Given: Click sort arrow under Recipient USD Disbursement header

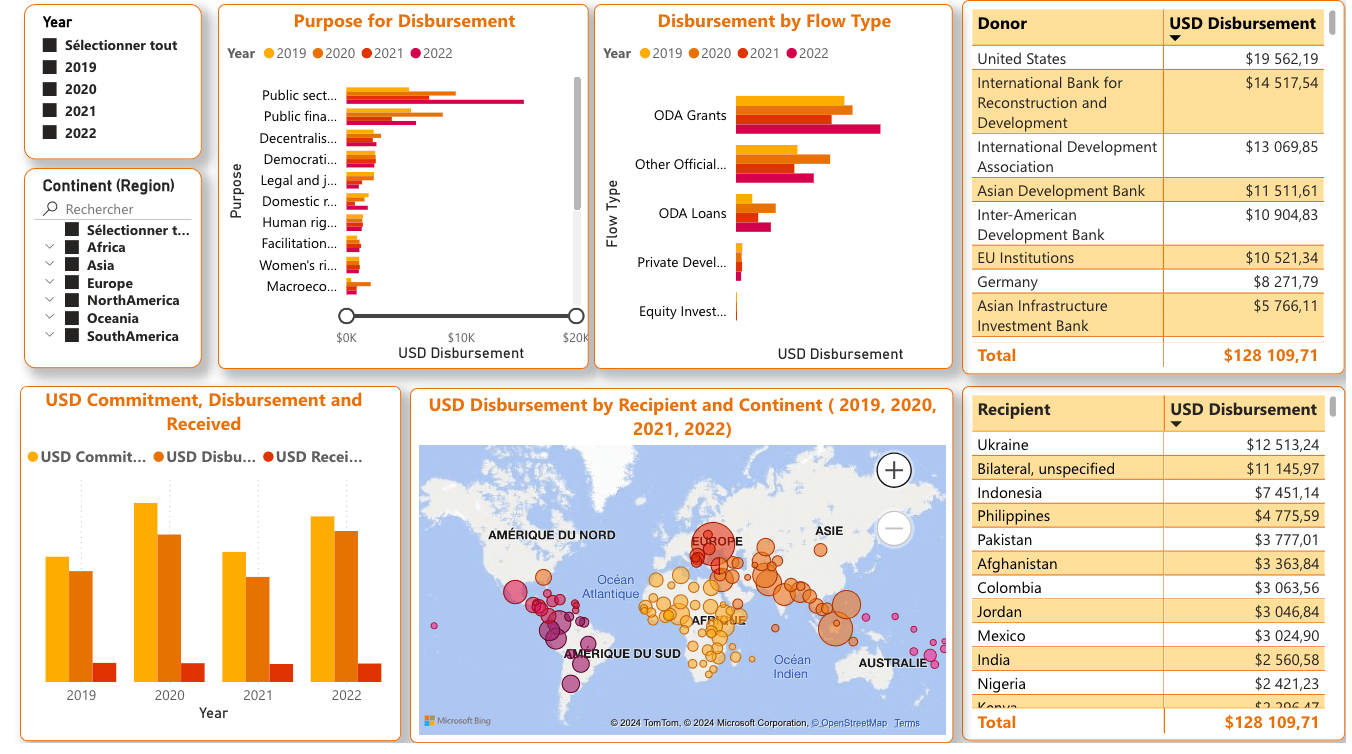Looking at the screenshot, I should click(x=1176, y=425).
